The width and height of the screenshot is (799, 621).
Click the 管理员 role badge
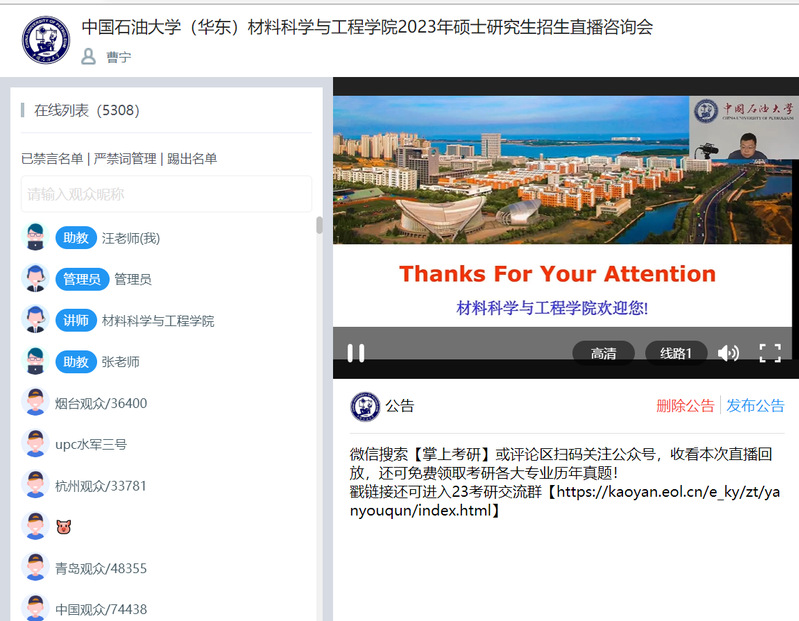82,279
